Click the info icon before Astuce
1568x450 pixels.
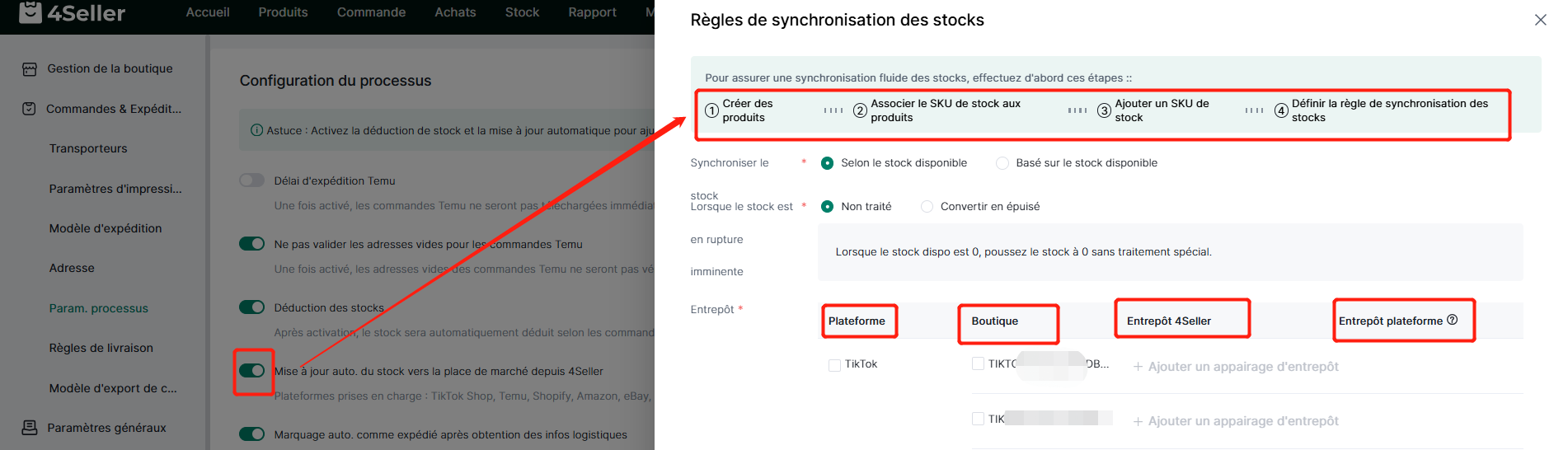point(256,130)
